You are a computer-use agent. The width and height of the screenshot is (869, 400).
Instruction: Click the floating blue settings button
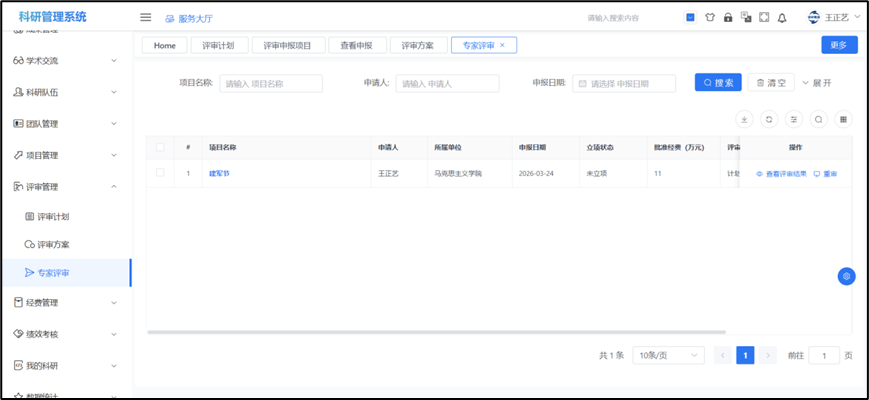[x=846, y=276]
